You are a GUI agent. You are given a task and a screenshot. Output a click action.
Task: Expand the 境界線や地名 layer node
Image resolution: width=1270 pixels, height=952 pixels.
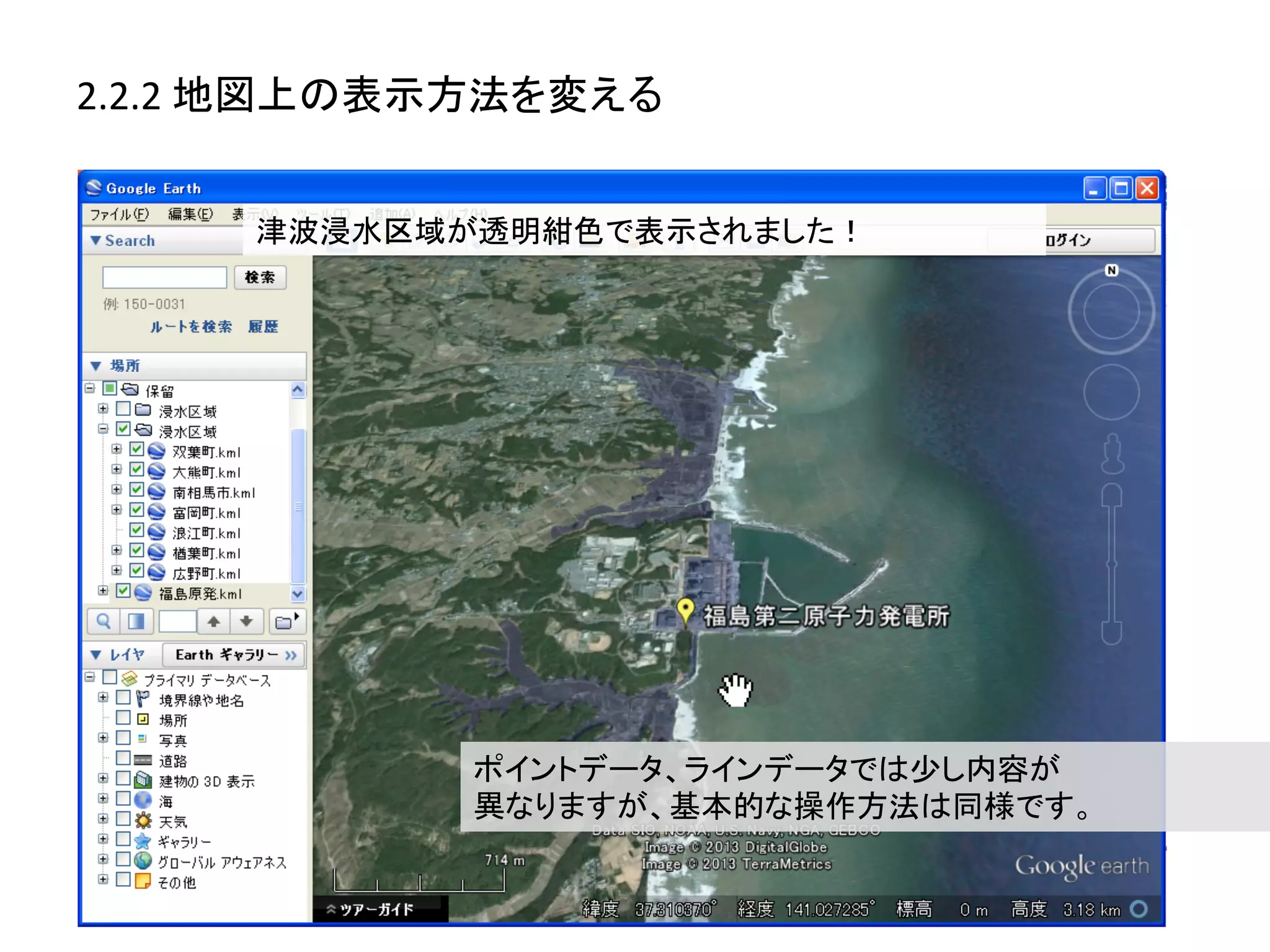[103, 697]
